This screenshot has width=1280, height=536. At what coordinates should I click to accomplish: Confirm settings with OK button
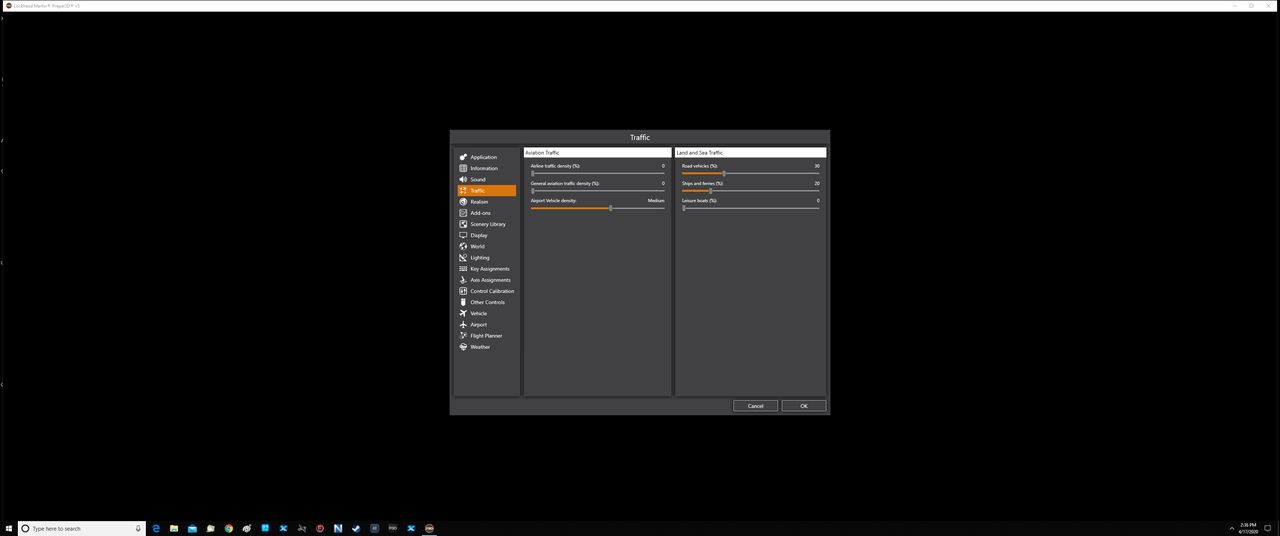pos(804,406)
